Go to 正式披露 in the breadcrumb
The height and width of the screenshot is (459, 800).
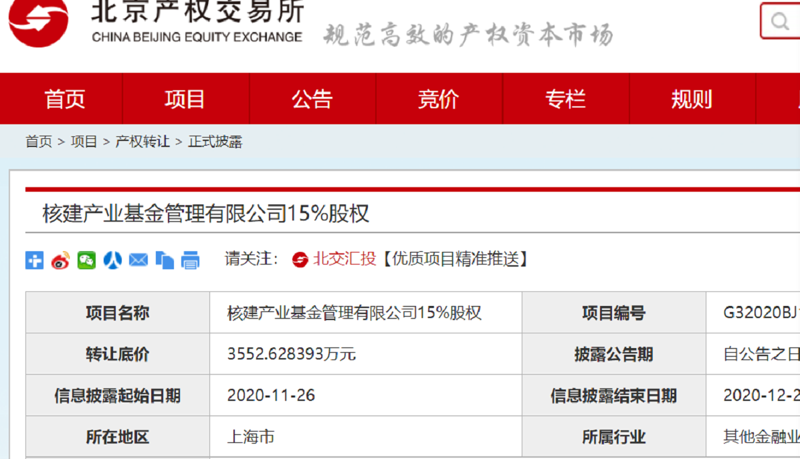click(x=215, y=141)
